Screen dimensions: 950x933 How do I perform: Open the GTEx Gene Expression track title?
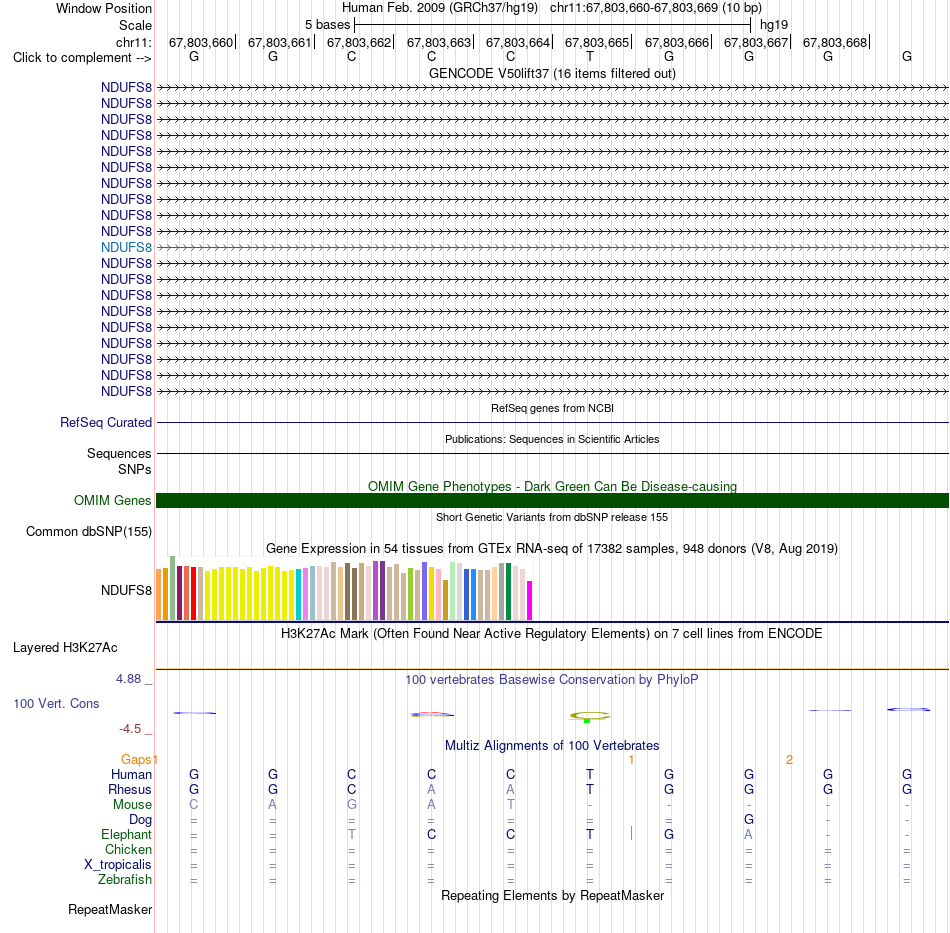552,548
